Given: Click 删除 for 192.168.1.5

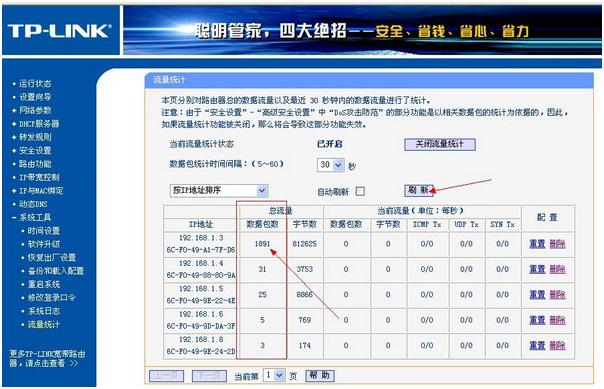Looking at the screenshot, I should (557, 295).
